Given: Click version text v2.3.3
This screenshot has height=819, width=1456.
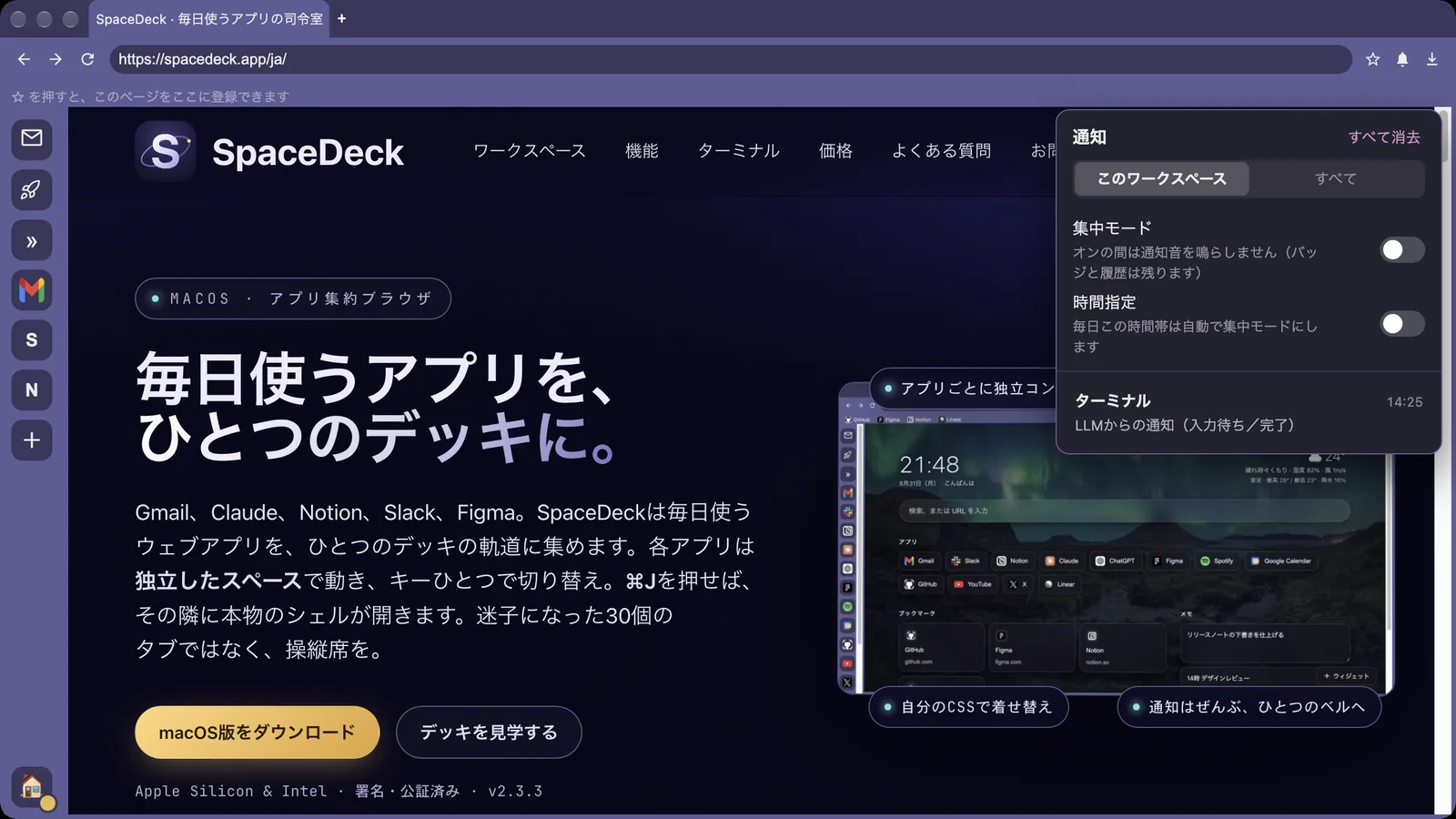Looking at the screenshot, I should (x=515, y=791).
